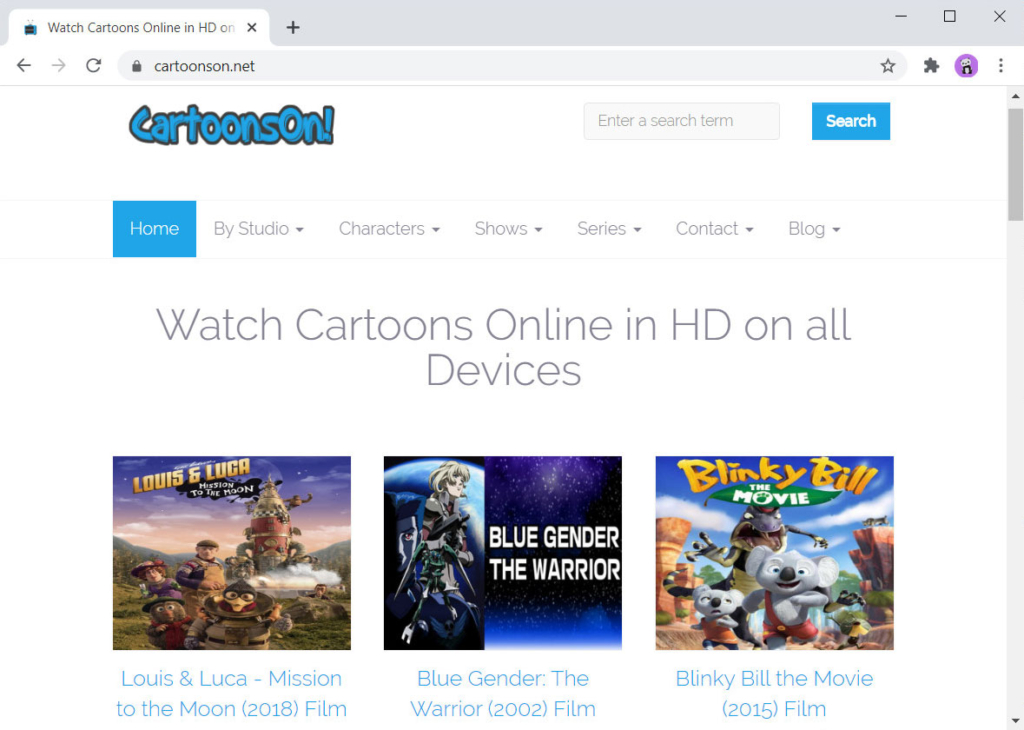The height and width of the screenshot is (730, 1024).
Task: Click the CartoonsOn! logo
Action: click(232, 124)
